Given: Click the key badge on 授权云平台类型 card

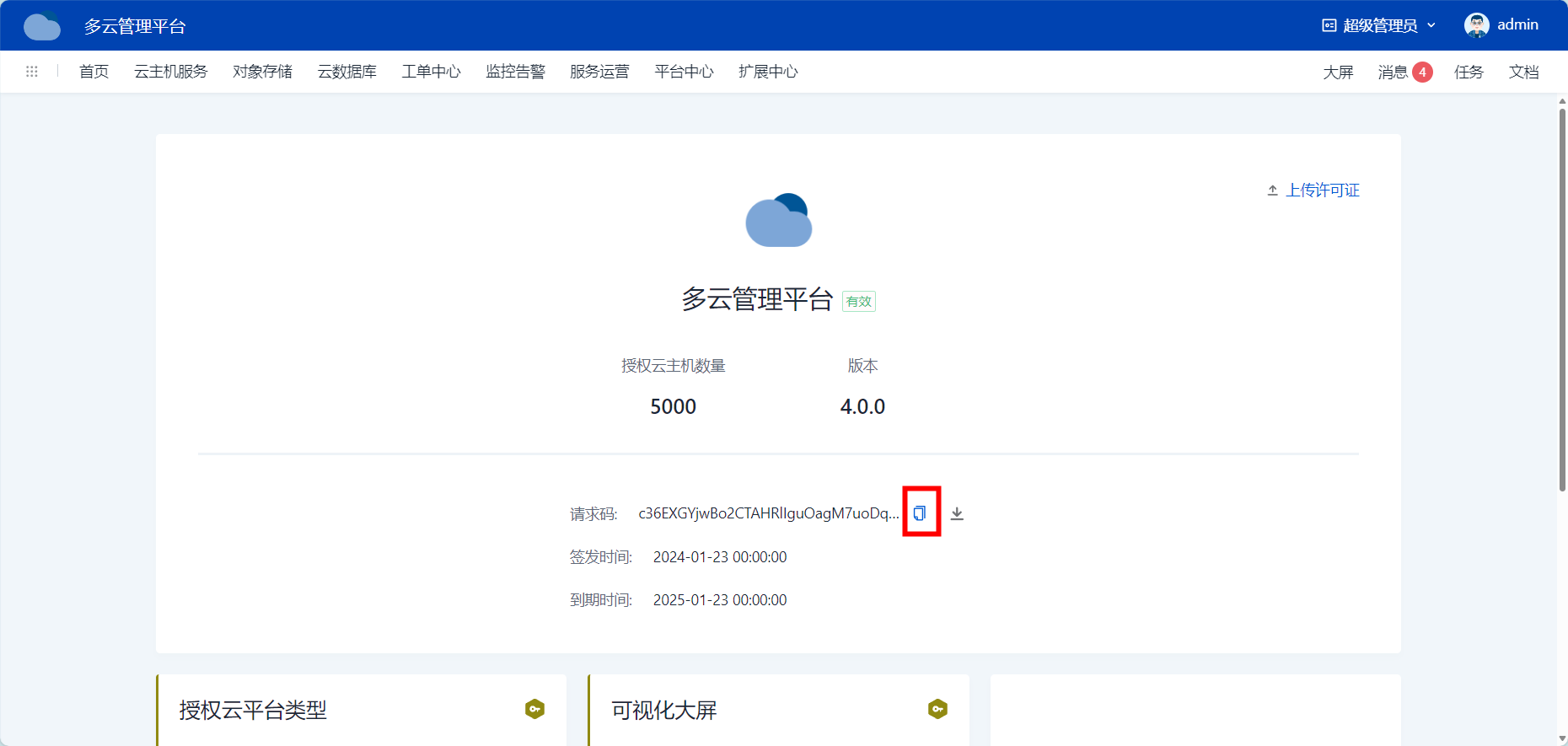Looking at the screenshot, I should pos(534,709).
